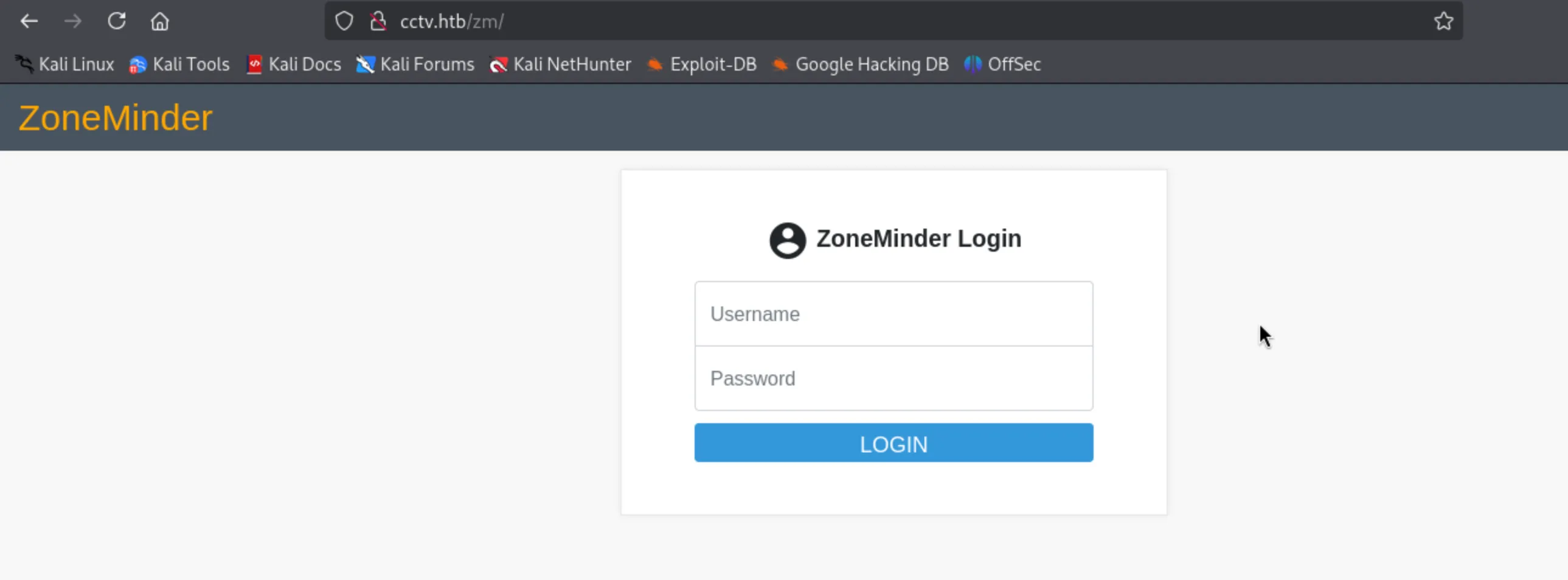Open the Kali Tools bookmark

pyautogui.click(x=179, y=64)
